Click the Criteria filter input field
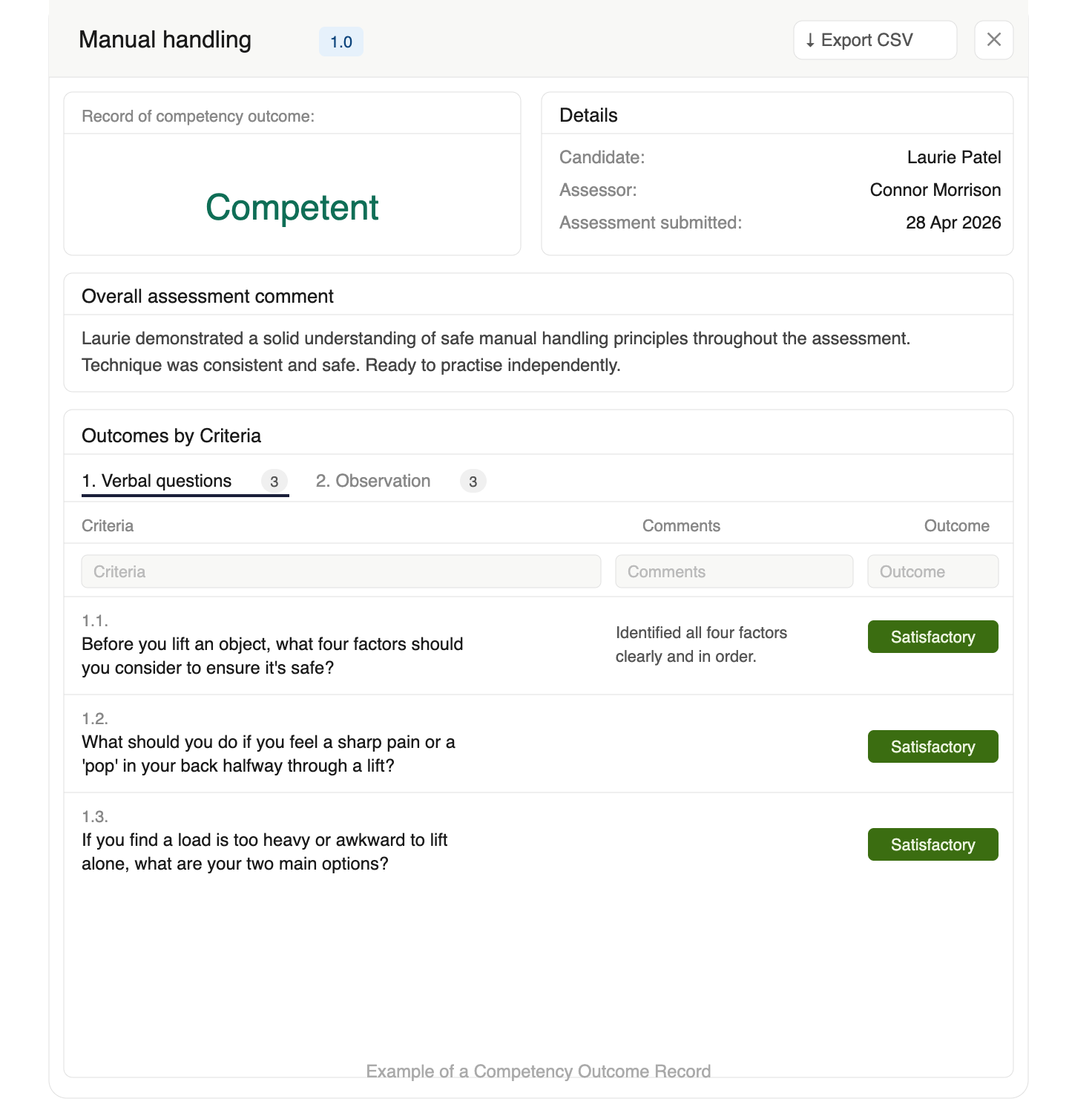Viewport: 1092px width, 1113px height. click(x=341, y=571)
